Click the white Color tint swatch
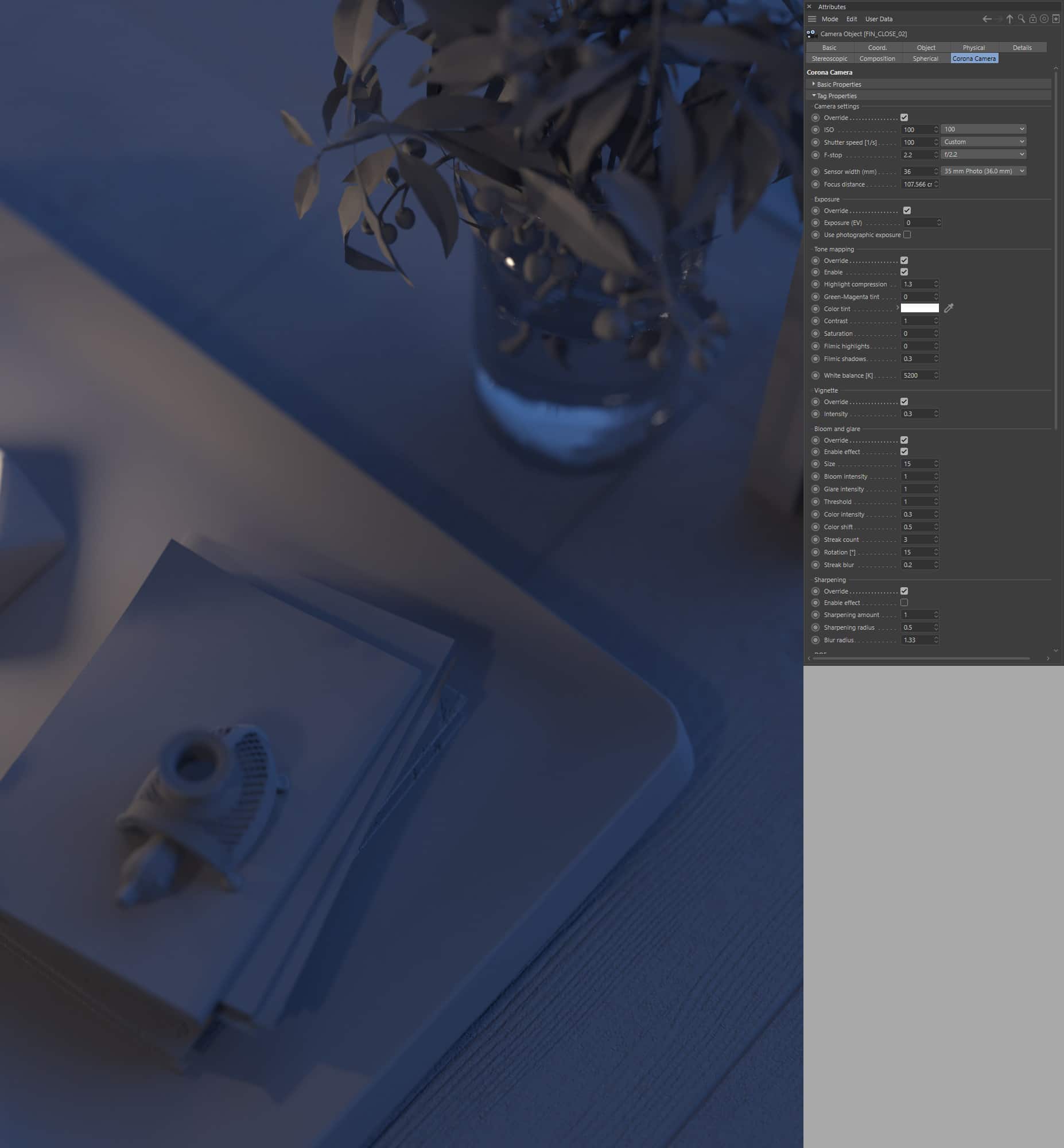Image resolution: width=1064 pixels, height=1148 pixels. 919,308
